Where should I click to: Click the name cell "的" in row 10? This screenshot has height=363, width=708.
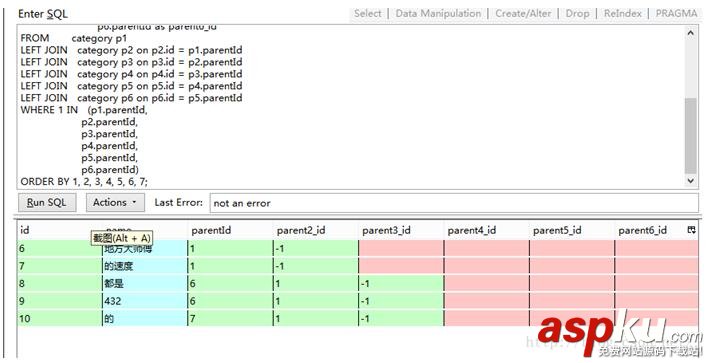click(144, 318)
